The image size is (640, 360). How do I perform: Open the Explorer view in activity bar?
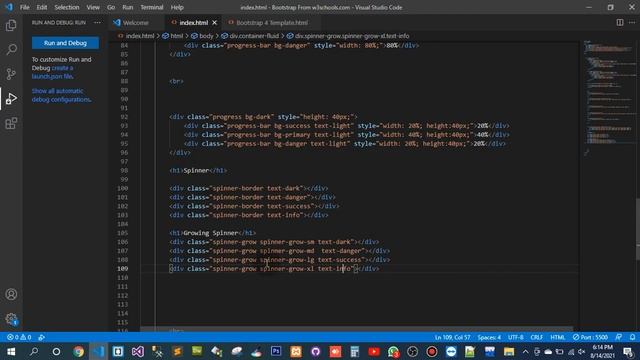pyautogui.click(x=11, y=25)
